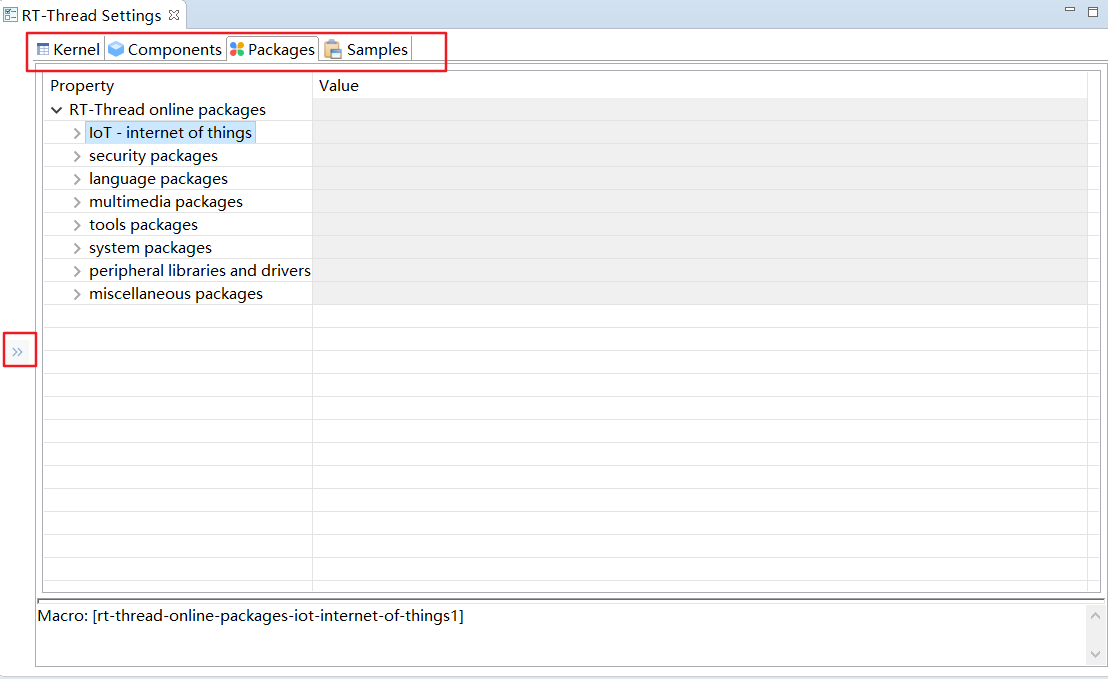Select IoT - internet of things row
This screenshot has height=679, width=1108.
pyautogui.click(x=170, y=133)
